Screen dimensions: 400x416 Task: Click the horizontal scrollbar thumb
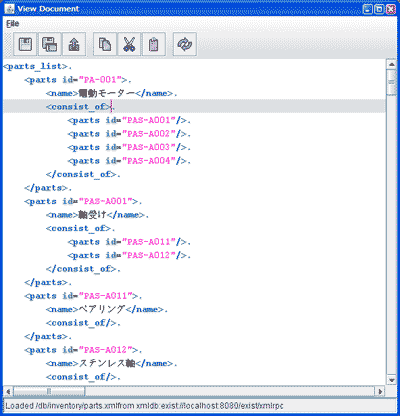click(x=49, y=391)
